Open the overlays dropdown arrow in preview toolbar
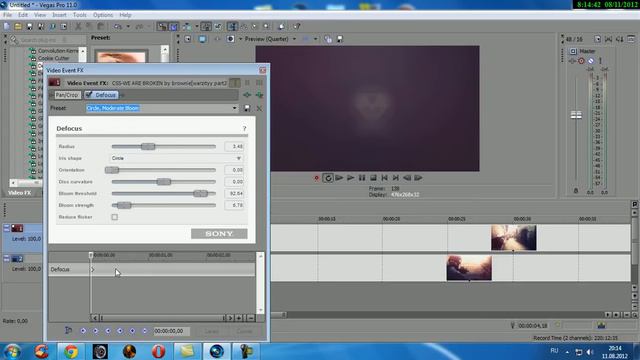Image resolution: width=640 pixels, height=360 pixels. tap(316, 39)
